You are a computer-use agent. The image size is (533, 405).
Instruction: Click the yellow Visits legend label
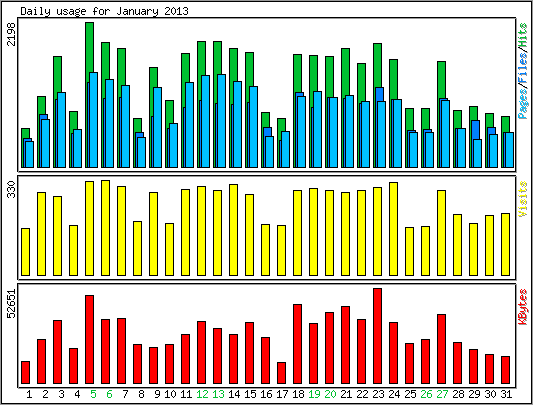point(523,199)
